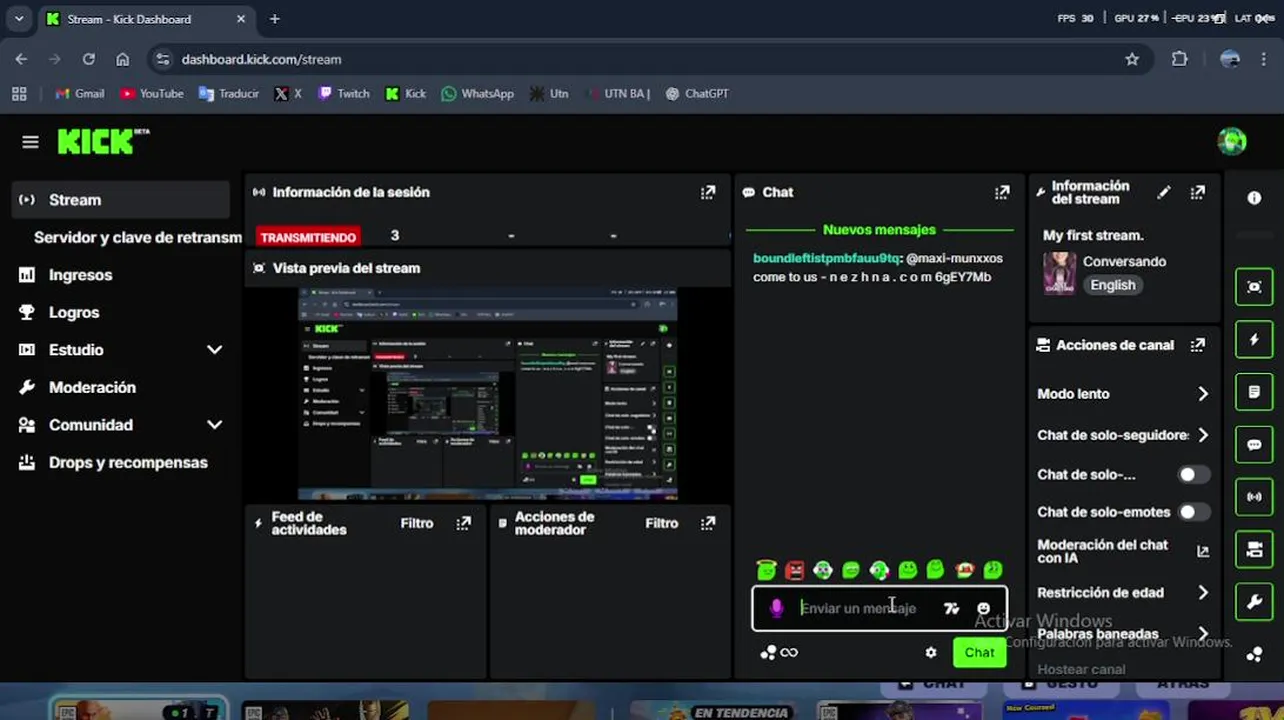Edit stream info with the pencil icon
This screenshot has width=1284, height=720.
[x=1164, y=193]
